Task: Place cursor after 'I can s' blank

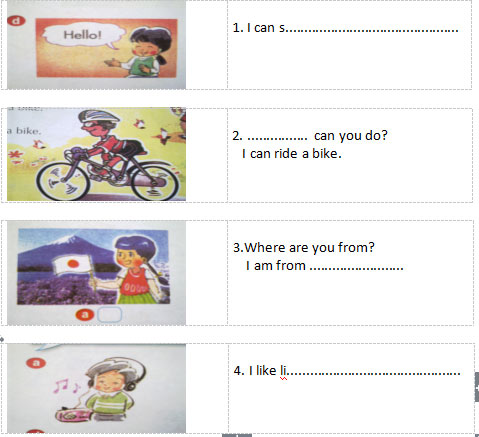Action: point(372,29)
